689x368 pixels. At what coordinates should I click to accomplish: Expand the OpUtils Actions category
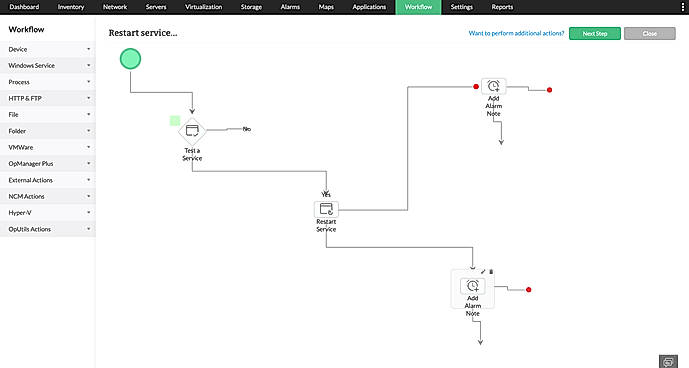[x=48, y=229]
